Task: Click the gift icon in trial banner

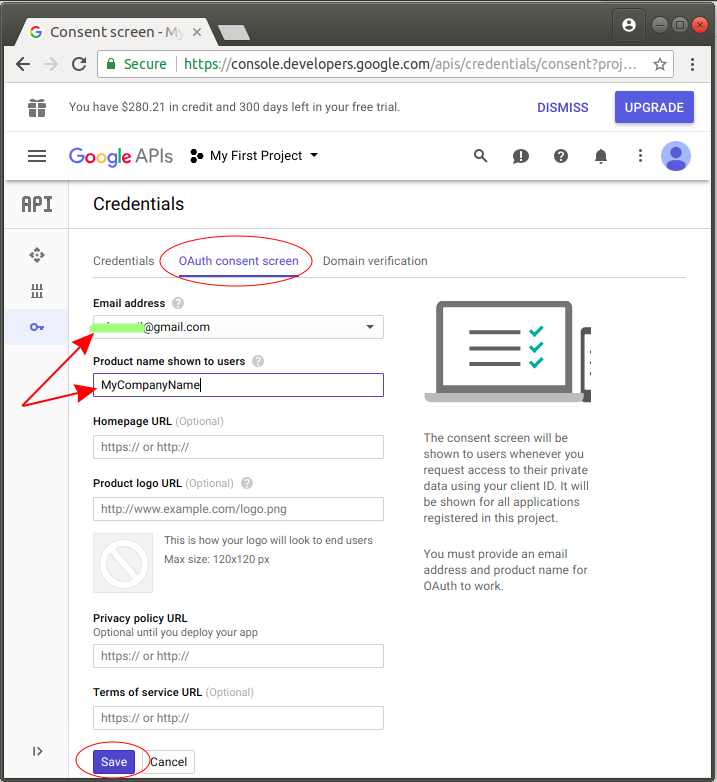Action: (37, 108)
